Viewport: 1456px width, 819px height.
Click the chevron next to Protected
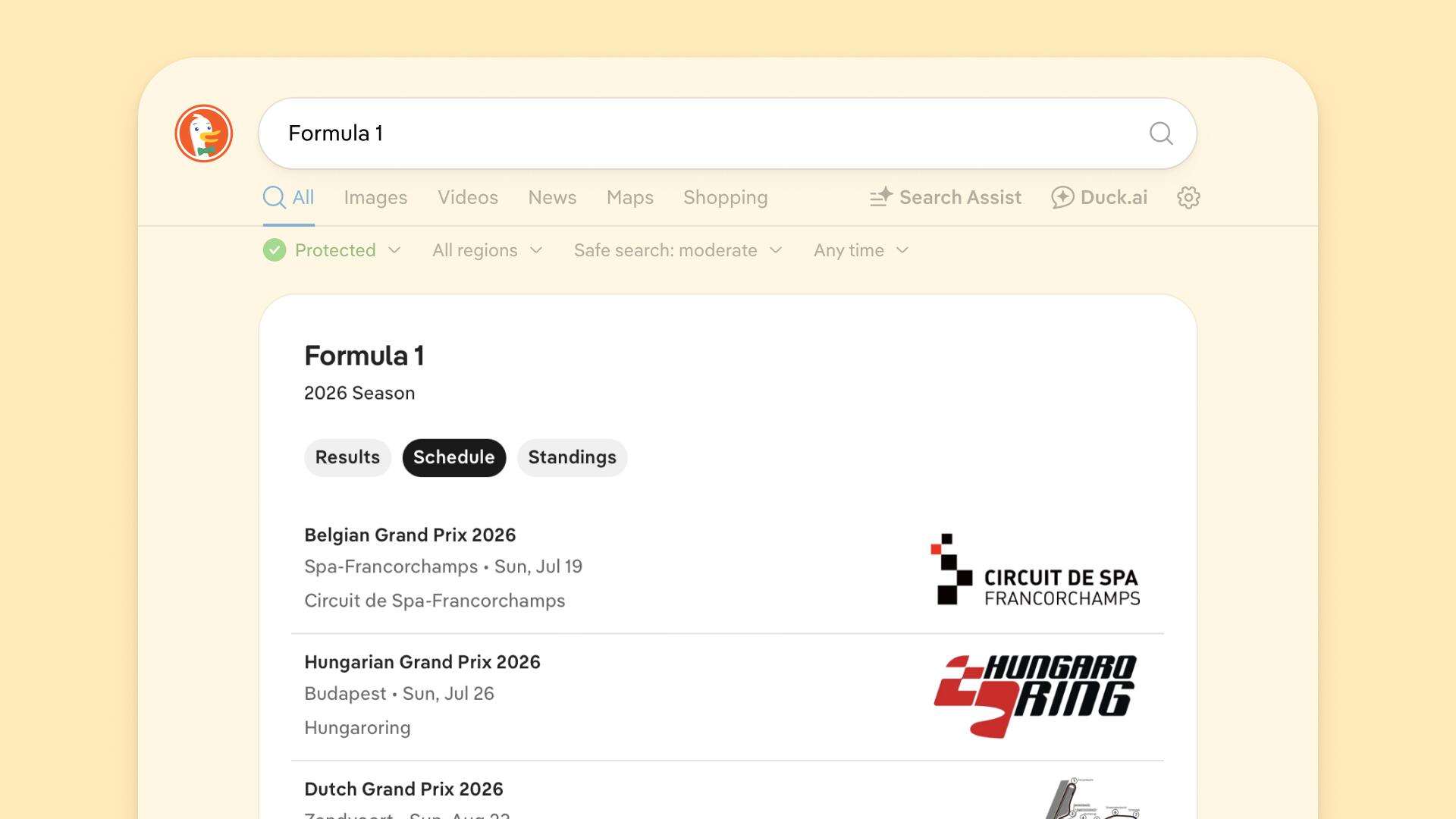coord(394,250)
